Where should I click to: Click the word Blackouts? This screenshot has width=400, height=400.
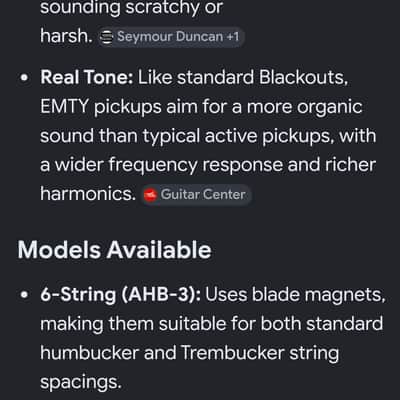click(x=303, y=78)
